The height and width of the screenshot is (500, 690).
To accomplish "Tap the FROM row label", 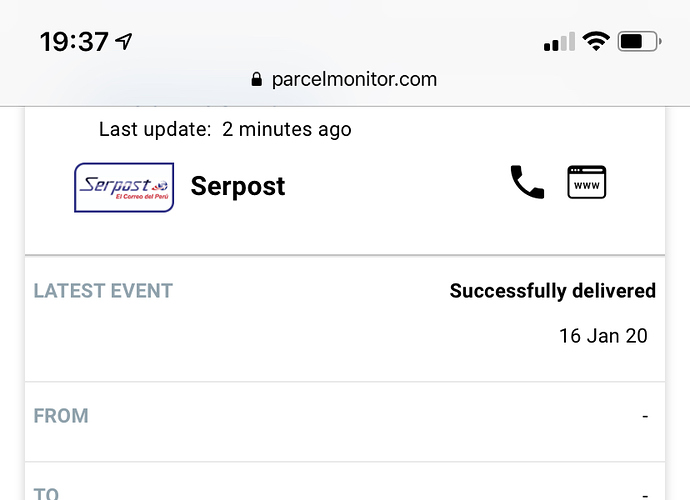I will pos(61,416).
